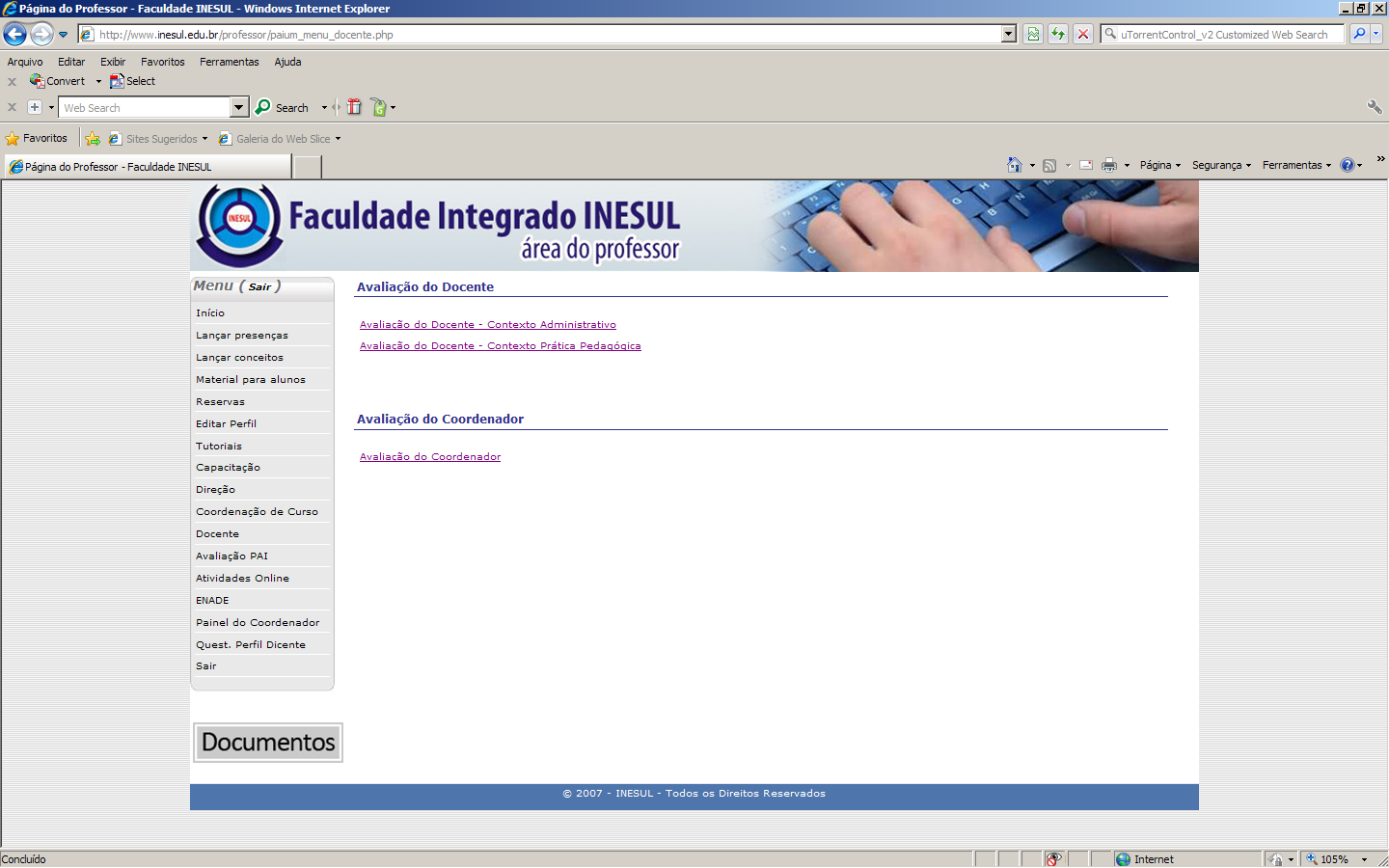Screen dimensions: 1389x868
Task: Click the Print printer icon
Action: [x=1109, y=165]
